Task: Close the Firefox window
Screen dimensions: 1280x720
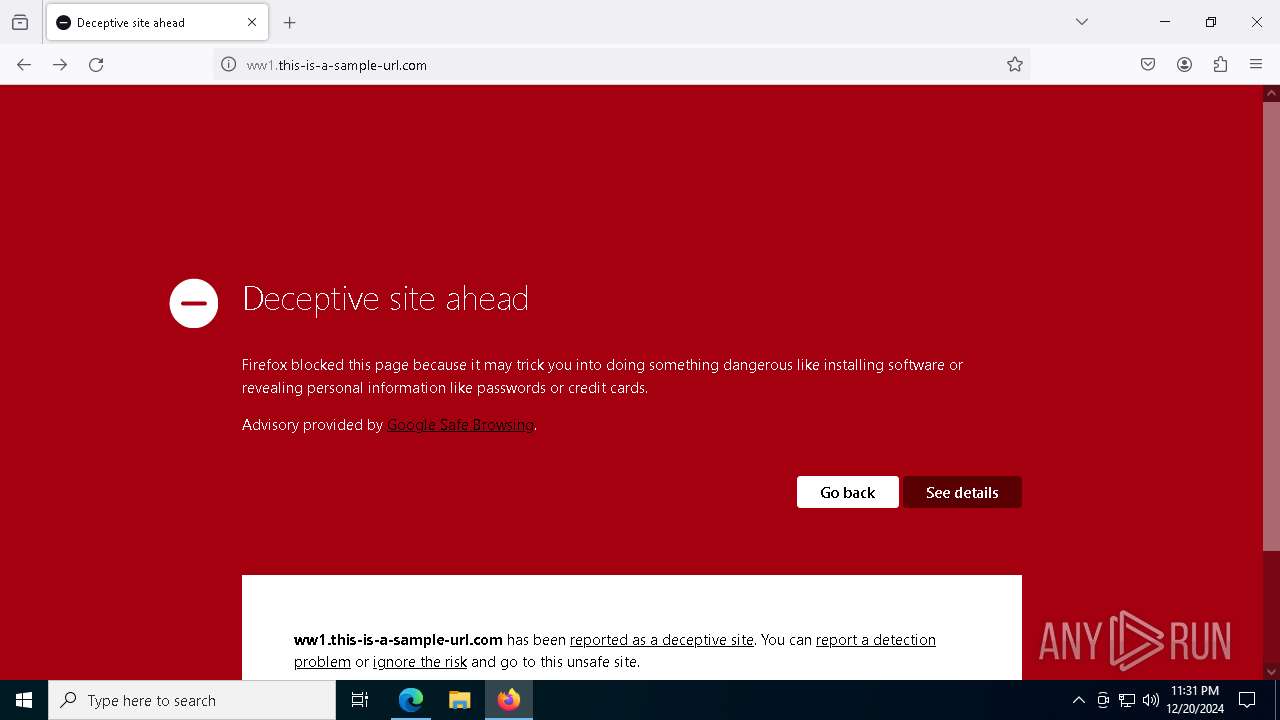Action: (1257, 22)
